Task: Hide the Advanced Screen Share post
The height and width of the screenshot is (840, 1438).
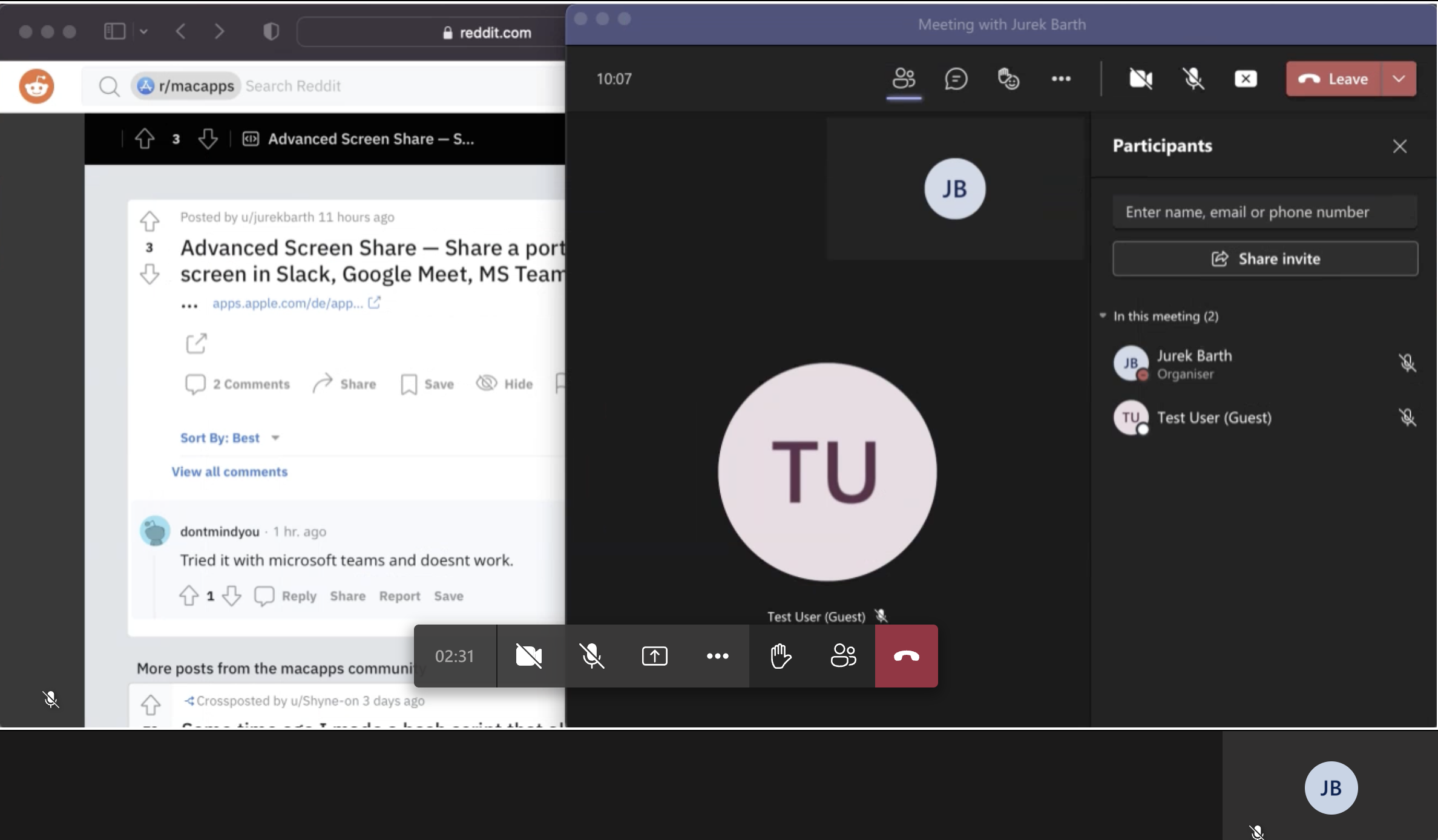Action: click(x=504, y=383)
